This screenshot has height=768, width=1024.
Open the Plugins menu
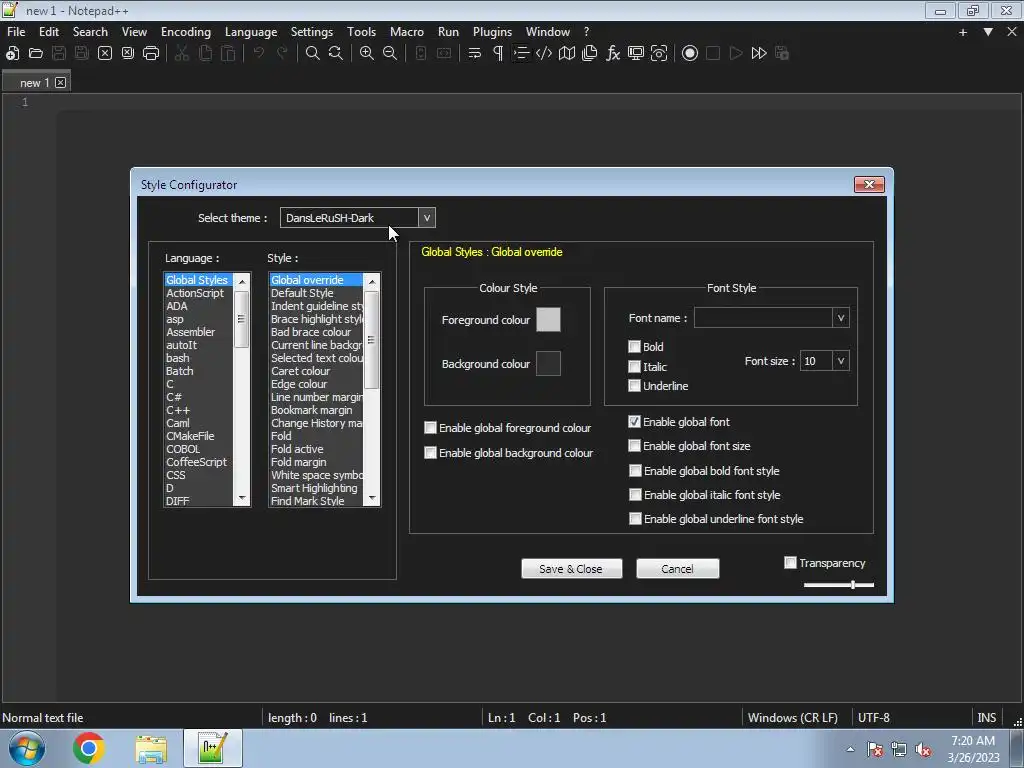492,31
